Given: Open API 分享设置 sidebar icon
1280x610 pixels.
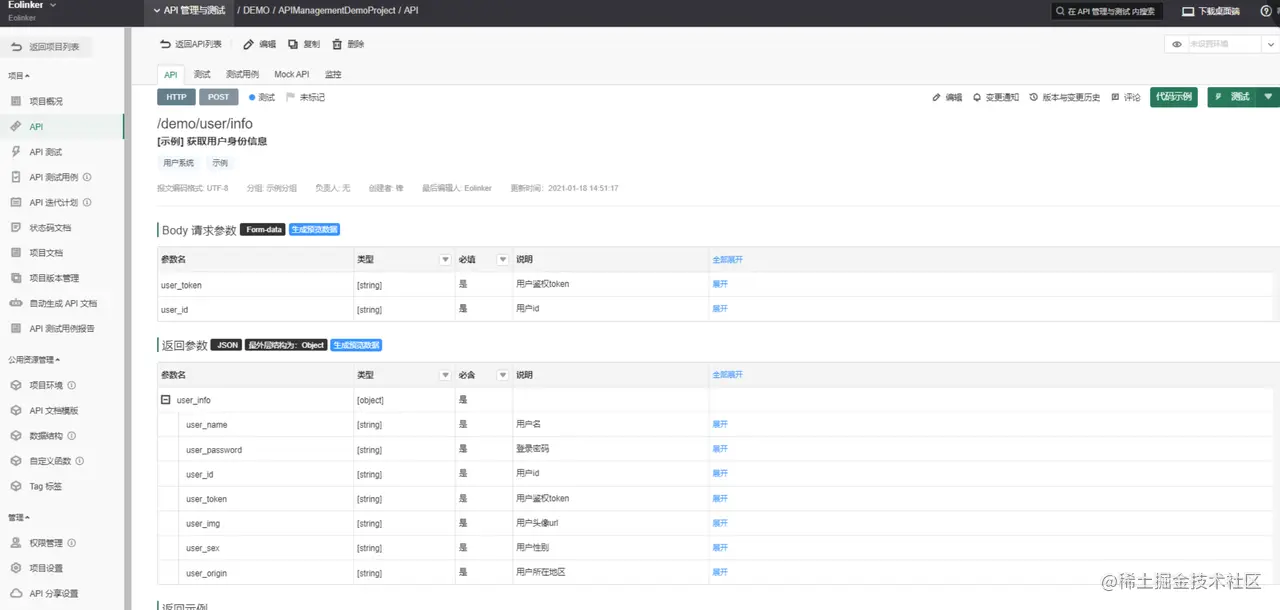Looking at the screenshot, I should (15, 593).
